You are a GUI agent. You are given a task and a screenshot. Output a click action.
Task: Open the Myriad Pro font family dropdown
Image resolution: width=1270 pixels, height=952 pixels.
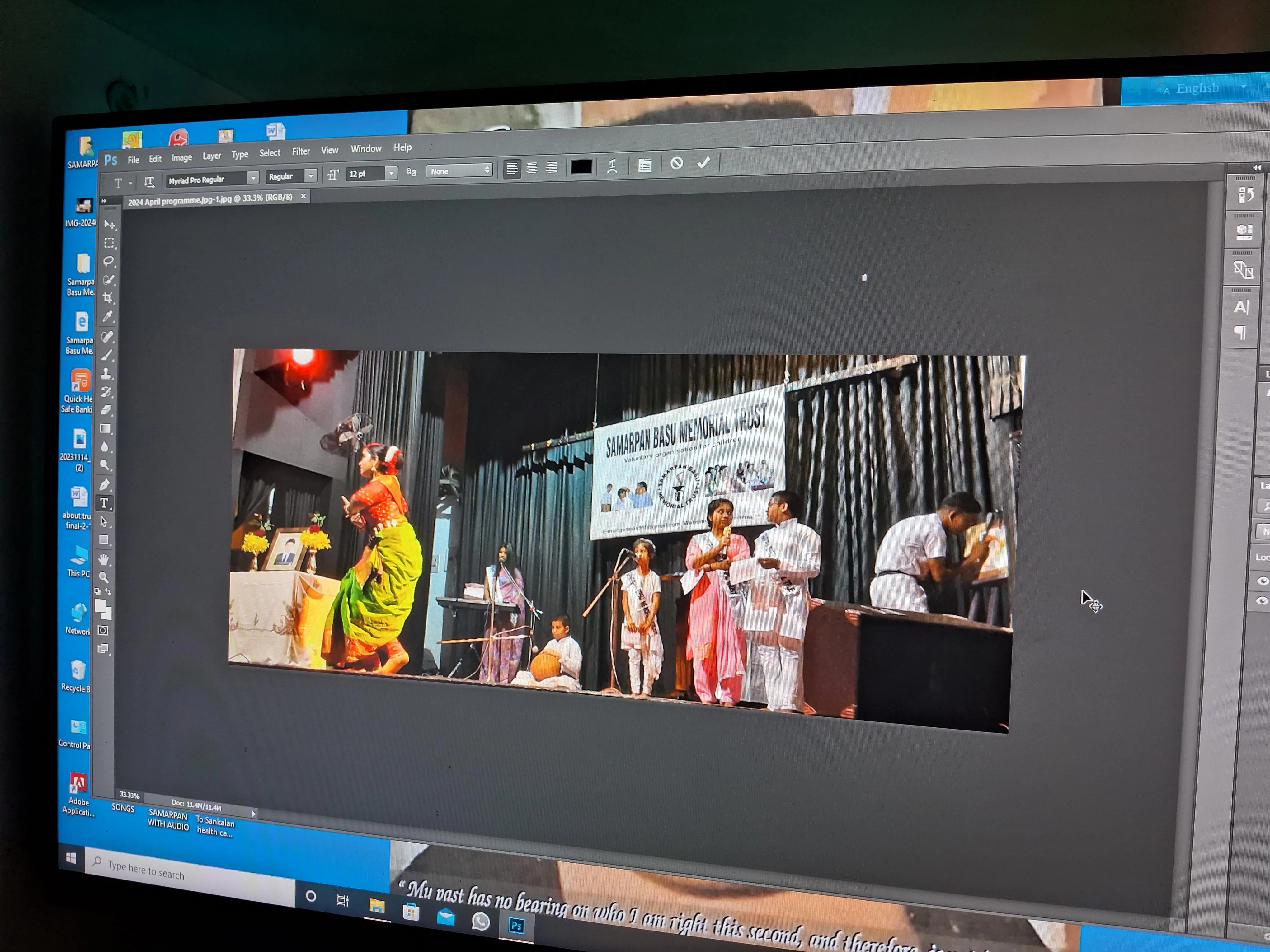pos(253,179)
